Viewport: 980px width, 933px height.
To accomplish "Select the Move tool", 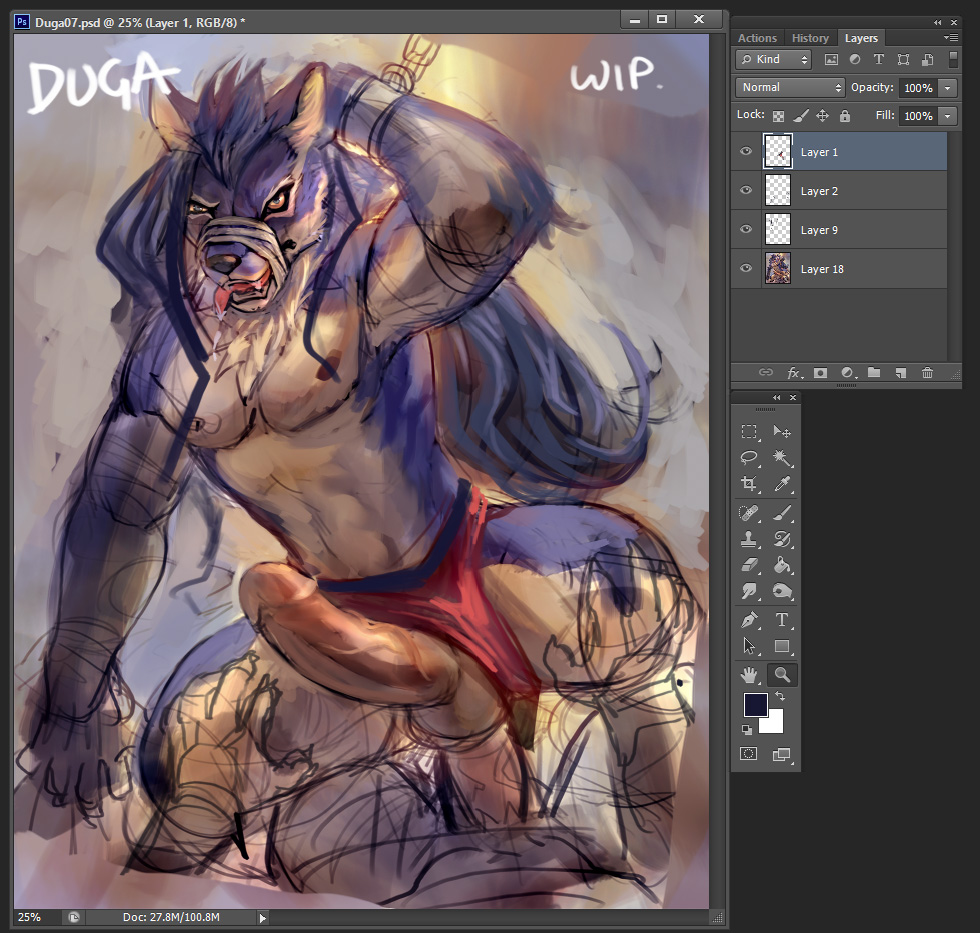I will [x=782, y=432].
